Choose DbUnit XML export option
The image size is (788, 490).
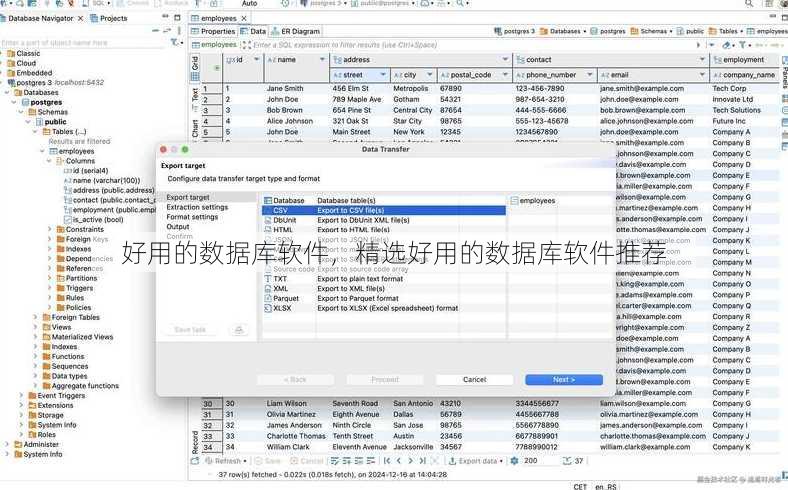tap(383, 220)
